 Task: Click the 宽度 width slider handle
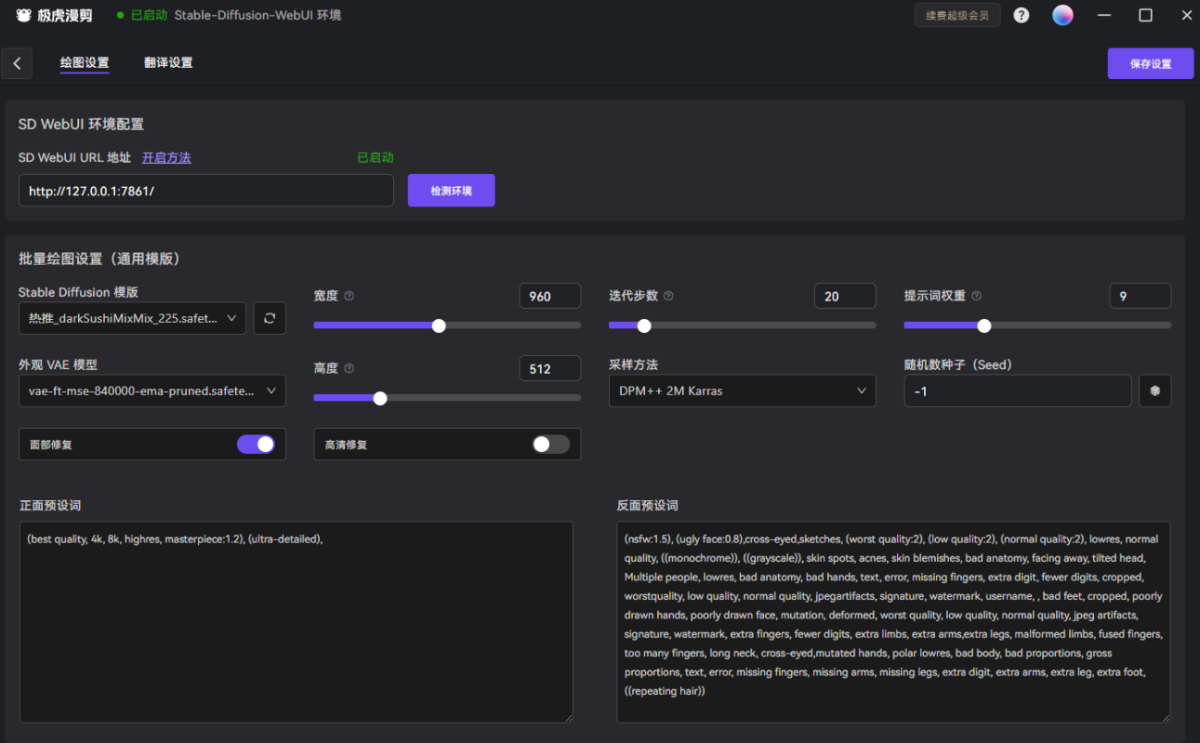click(x=438, y=325)
